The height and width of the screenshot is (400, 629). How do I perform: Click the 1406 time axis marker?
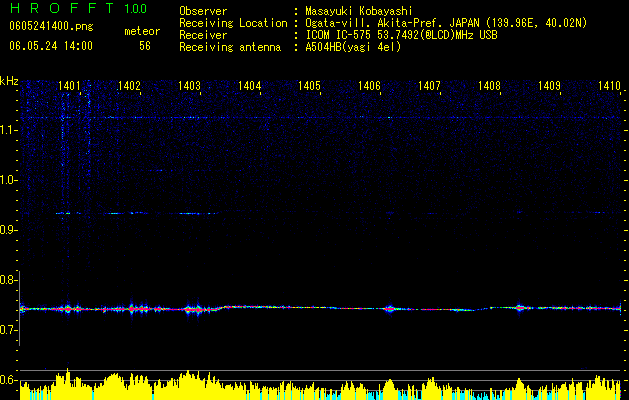point(369,86)
